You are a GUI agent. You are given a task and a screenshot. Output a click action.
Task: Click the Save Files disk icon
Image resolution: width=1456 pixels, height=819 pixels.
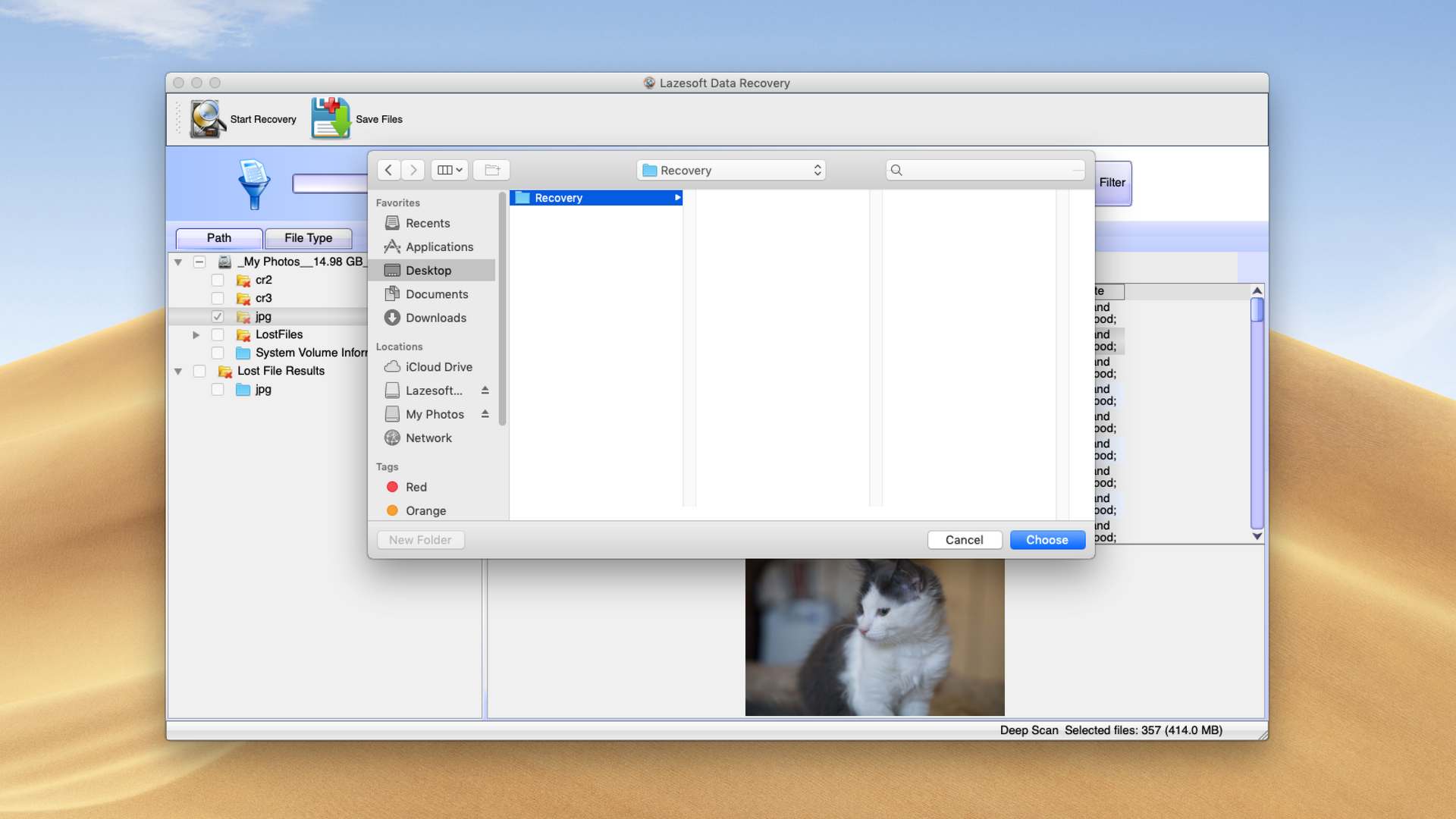click(x=331, y=118)
